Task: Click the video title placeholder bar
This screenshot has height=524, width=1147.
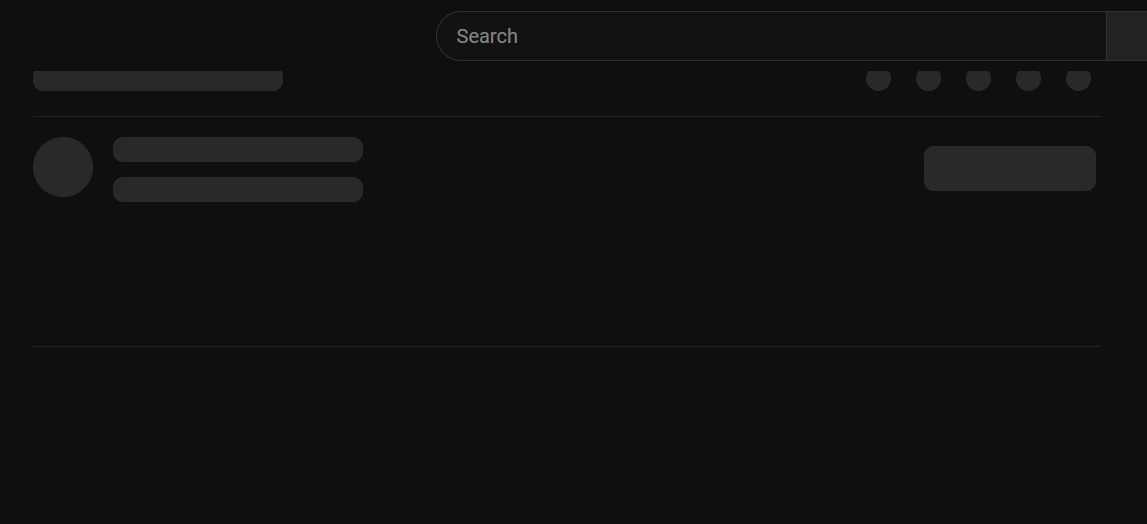Action: coord(158,81)
